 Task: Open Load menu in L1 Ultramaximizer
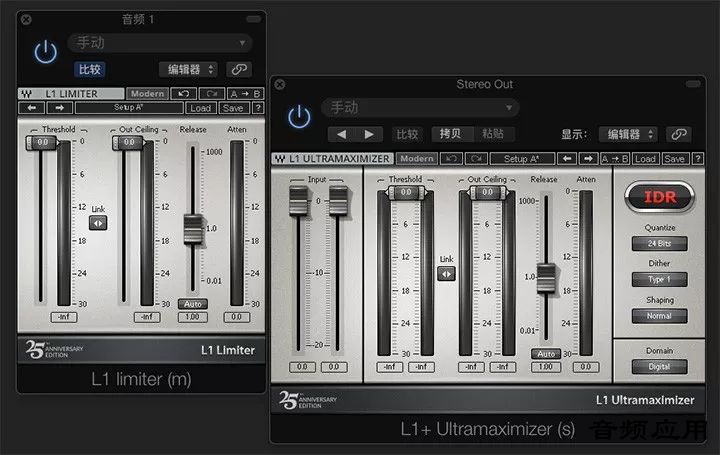pyautogui.click(x=645, y=159)
